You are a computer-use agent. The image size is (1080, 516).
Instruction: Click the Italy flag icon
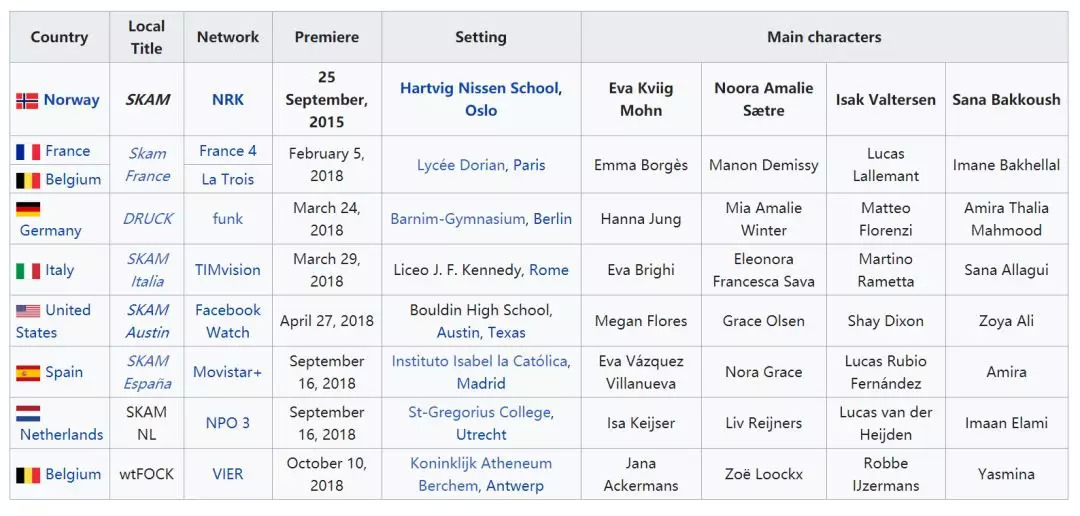click(28, 270)
